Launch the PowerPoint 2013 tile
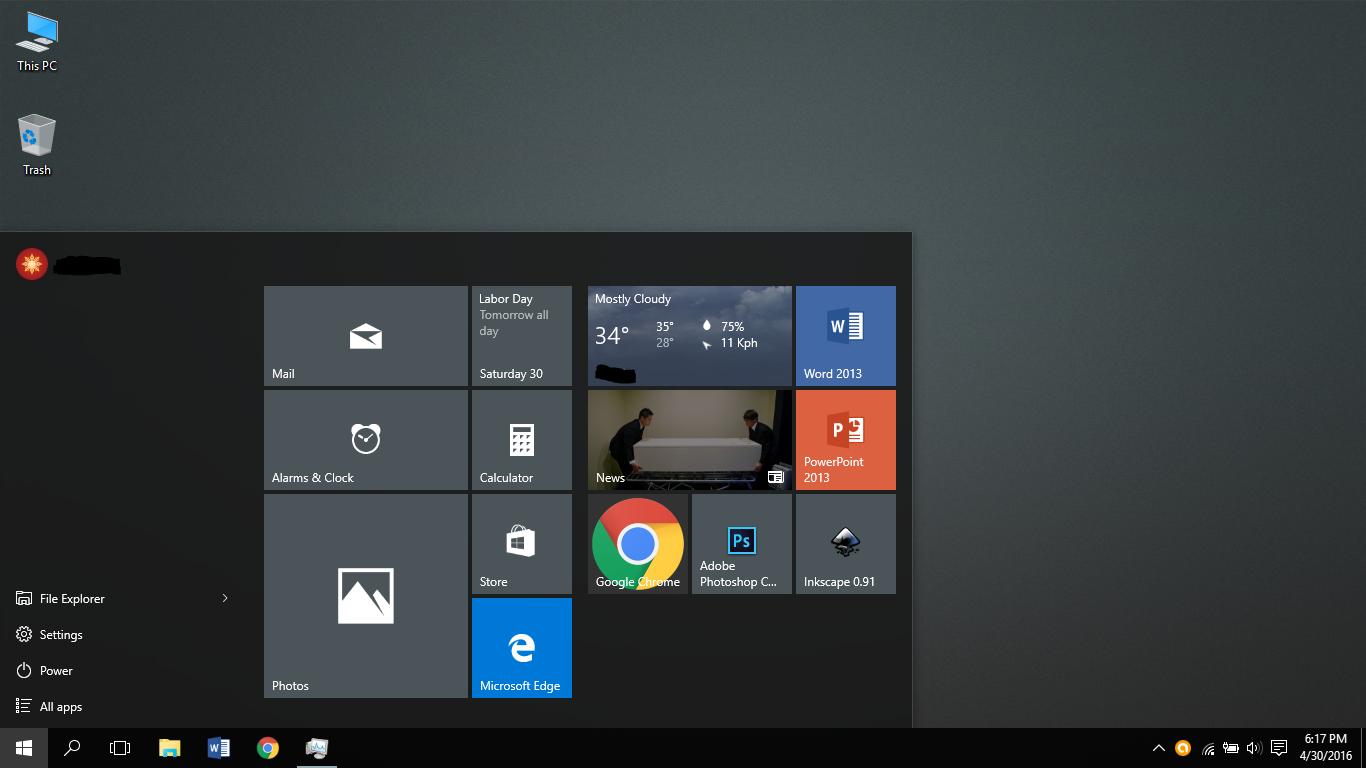1366x768 pixels. (x=846, y=440)
